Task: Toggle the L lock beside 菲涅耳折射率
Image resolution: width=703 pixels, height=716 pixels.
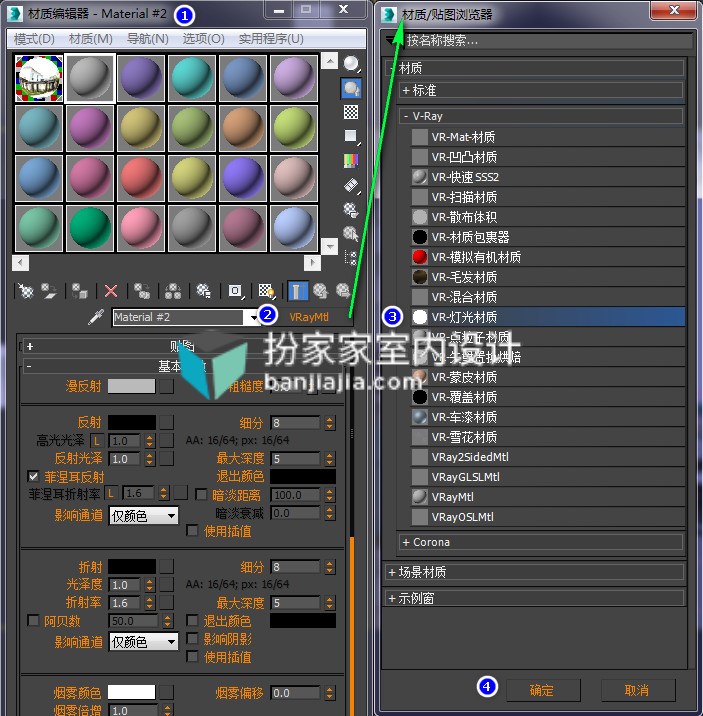Action: [111, 493]
